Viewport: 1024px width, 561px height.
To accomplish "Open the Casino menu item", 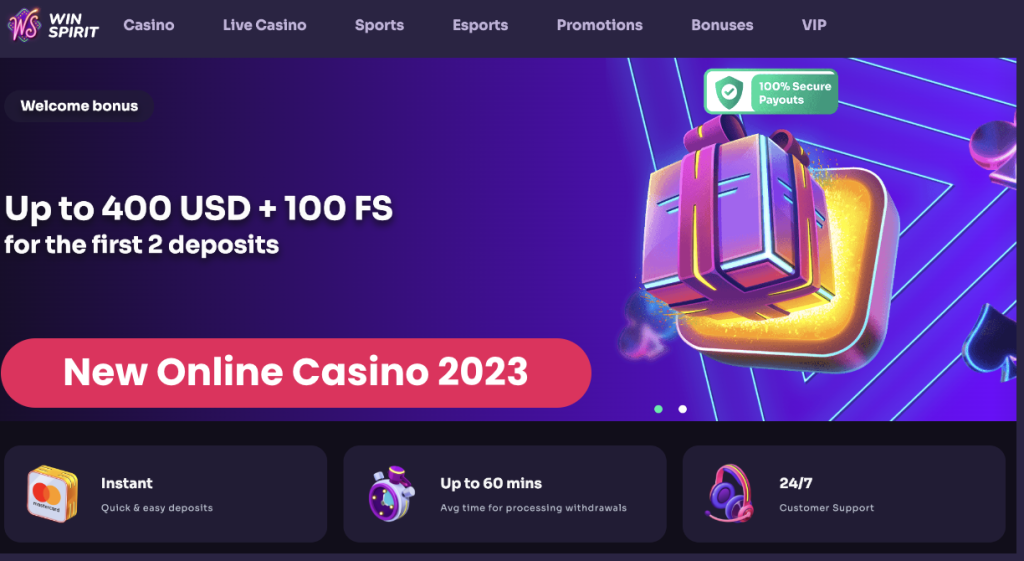I will tap(149, 25).
